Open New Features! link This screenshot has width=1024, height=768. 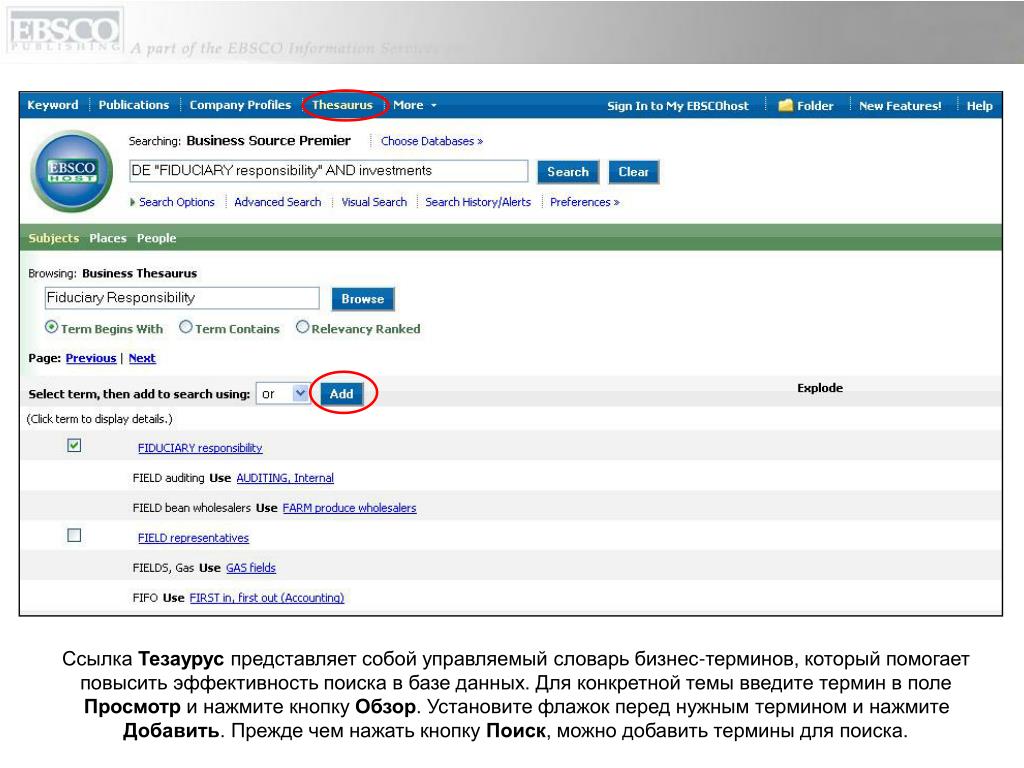900,106
